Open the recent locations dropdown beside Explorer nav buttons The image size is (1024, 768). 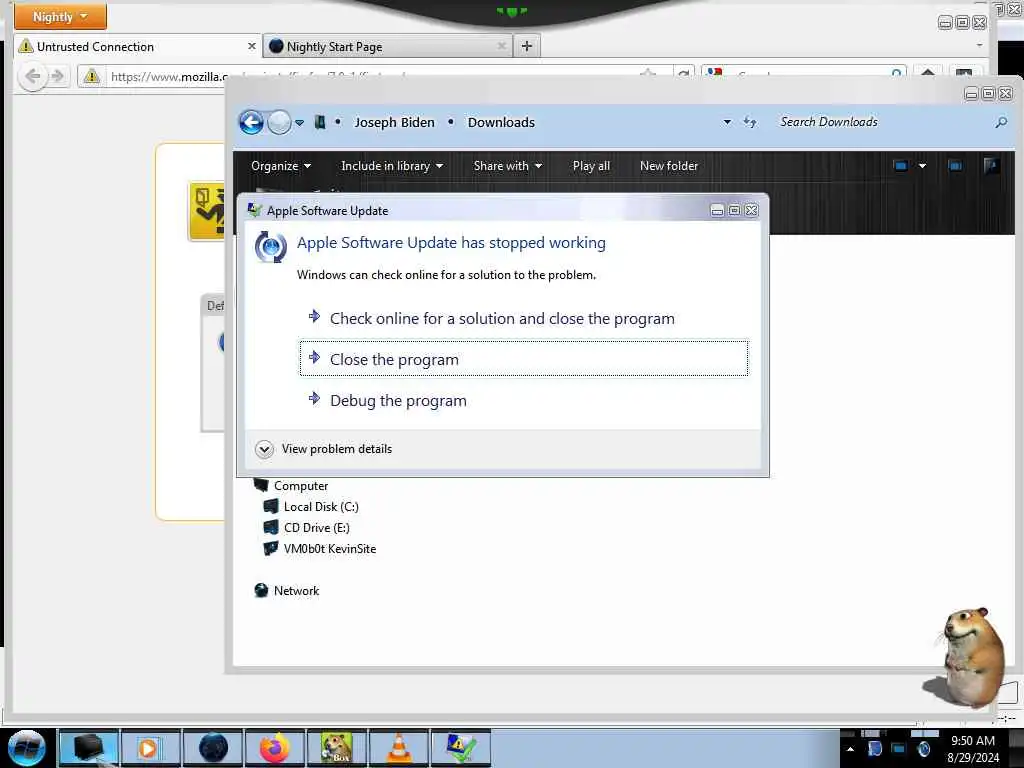299,123
